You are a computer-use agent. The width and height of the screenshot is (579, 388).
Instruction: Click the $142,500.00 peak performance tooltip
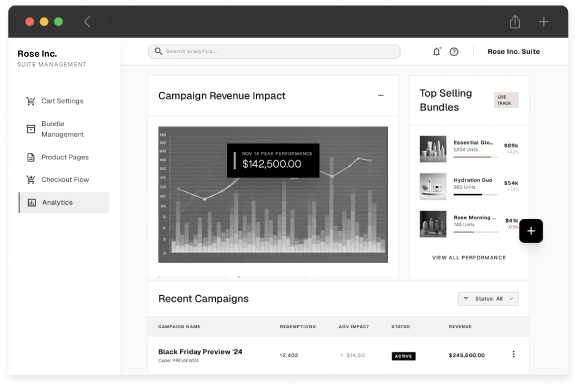(273, 160)
